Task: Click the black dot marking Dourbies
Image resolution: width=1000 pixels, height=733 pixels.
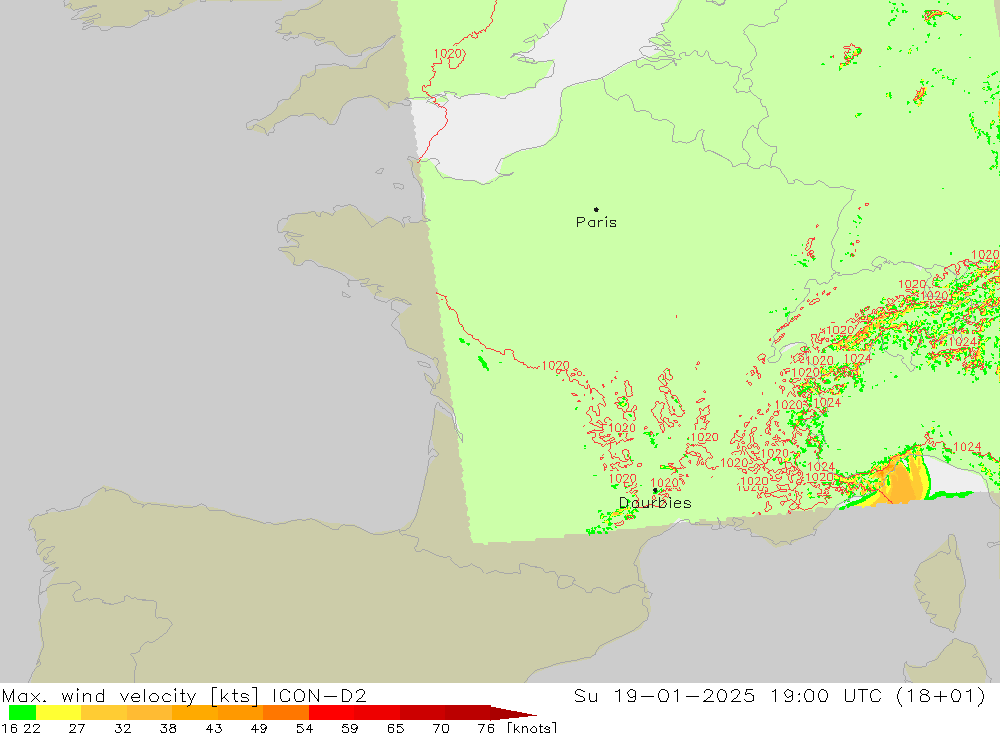Action: pos(655,491)
